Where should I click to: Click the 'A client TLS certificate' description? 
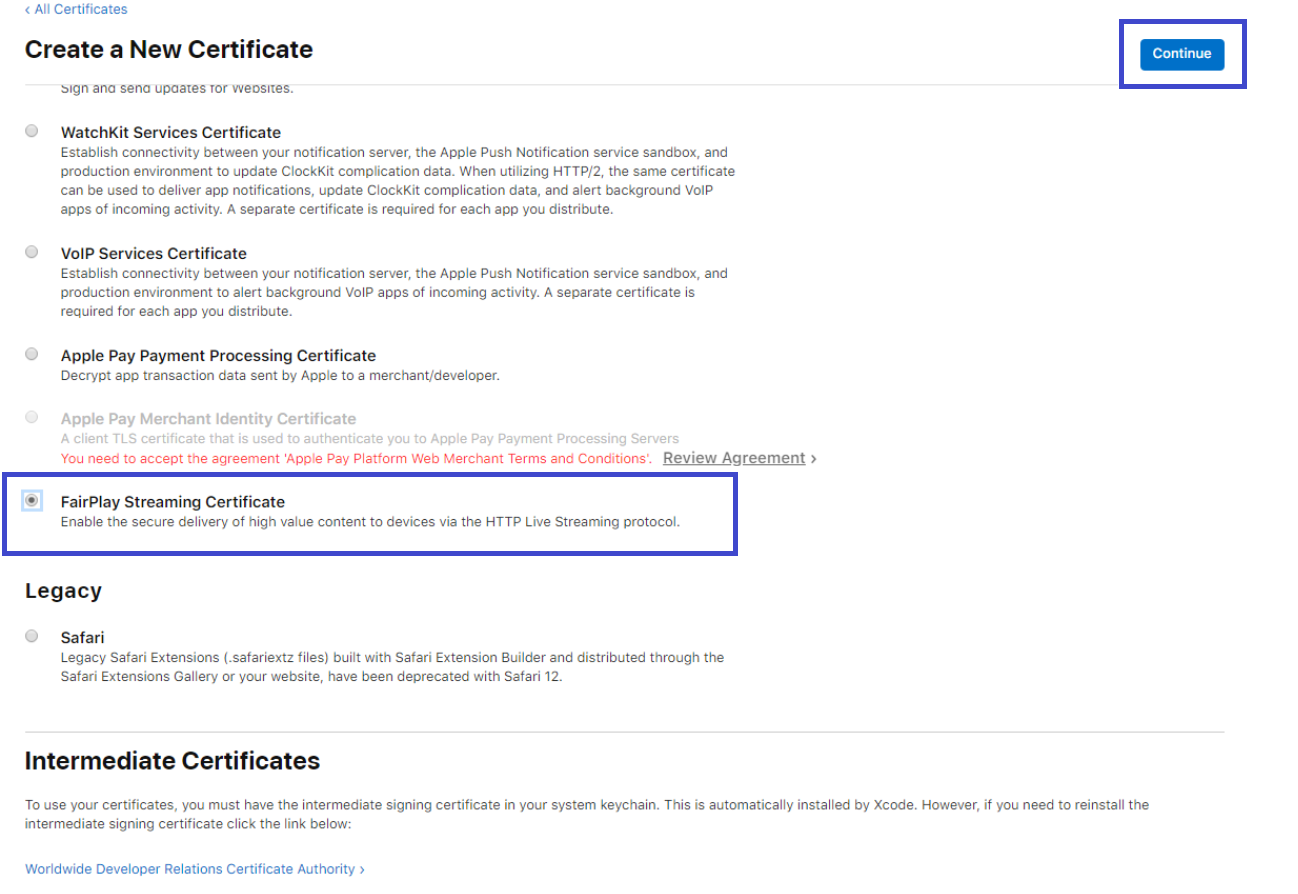pyautogui.click(x=370, y=439)
